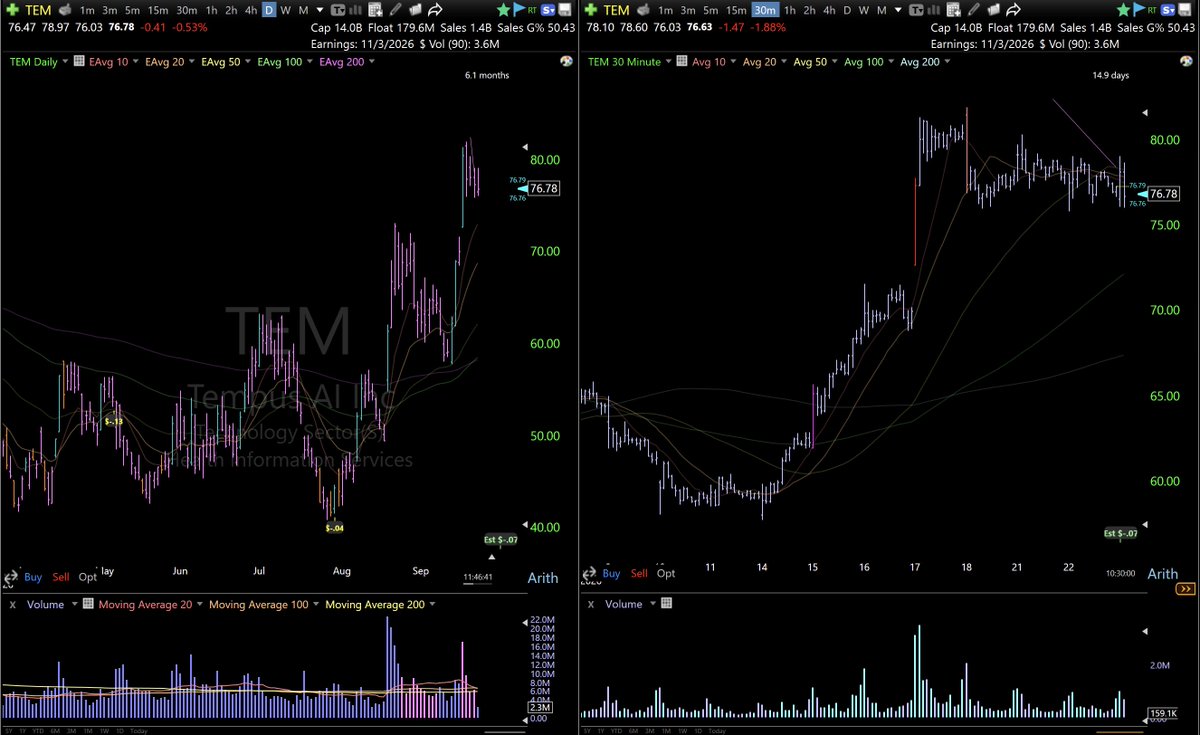1200x735 pixels.
Task: Toggle Arith scale on right 30-minute chart
Action: click(1163, 574)
